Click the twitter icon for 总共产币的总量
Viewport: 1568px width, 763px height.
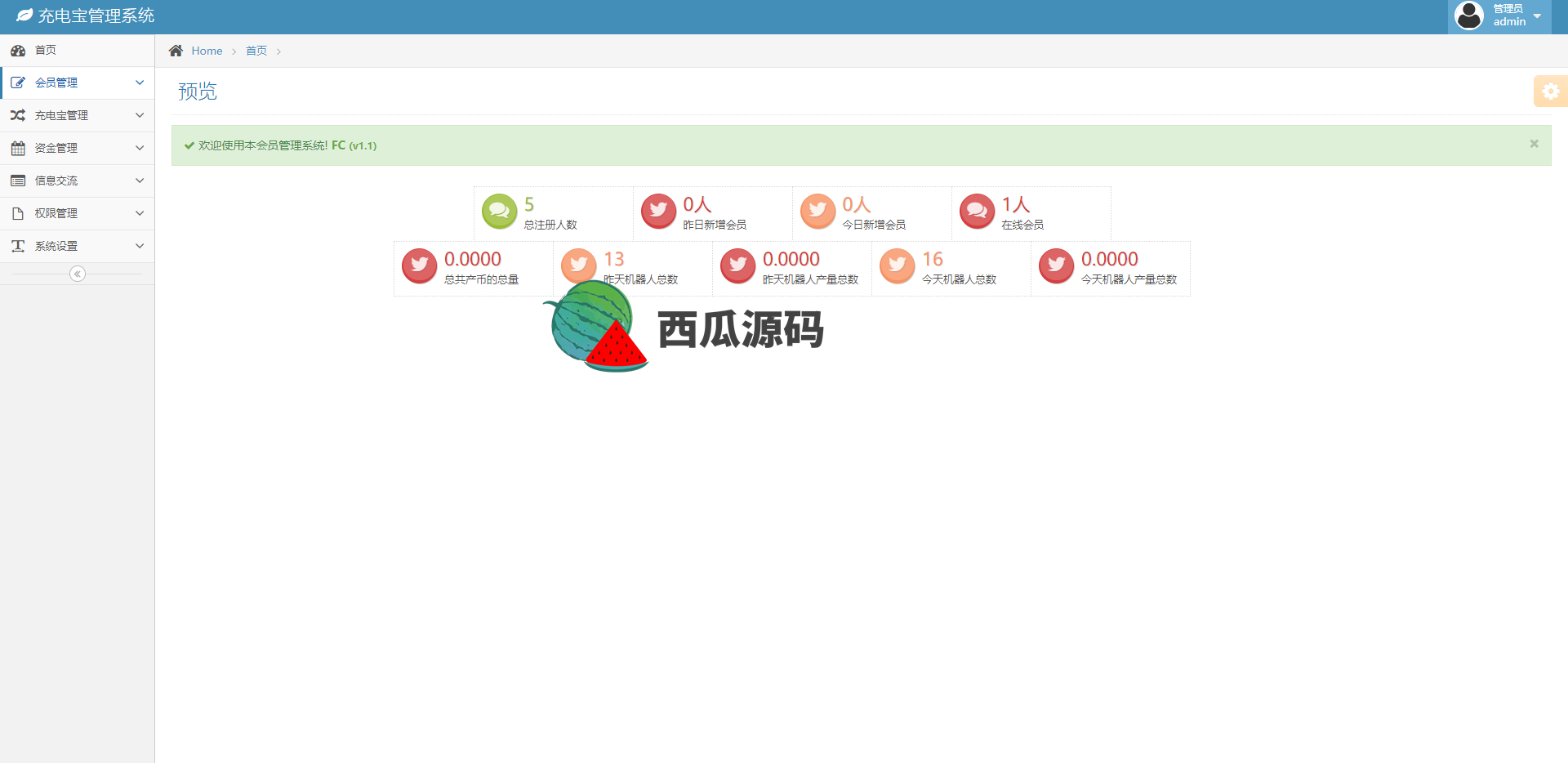[420, 266]
